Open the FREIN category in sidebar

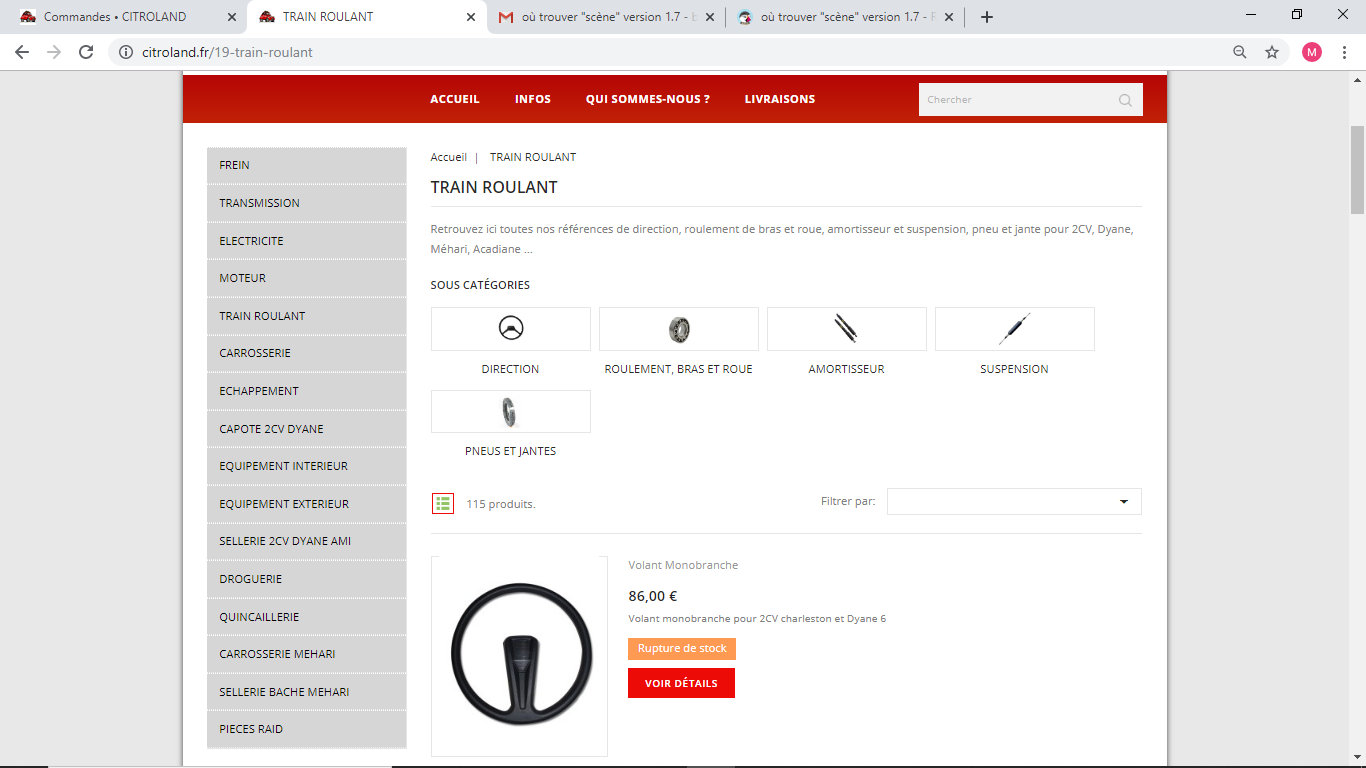point(307,166)
